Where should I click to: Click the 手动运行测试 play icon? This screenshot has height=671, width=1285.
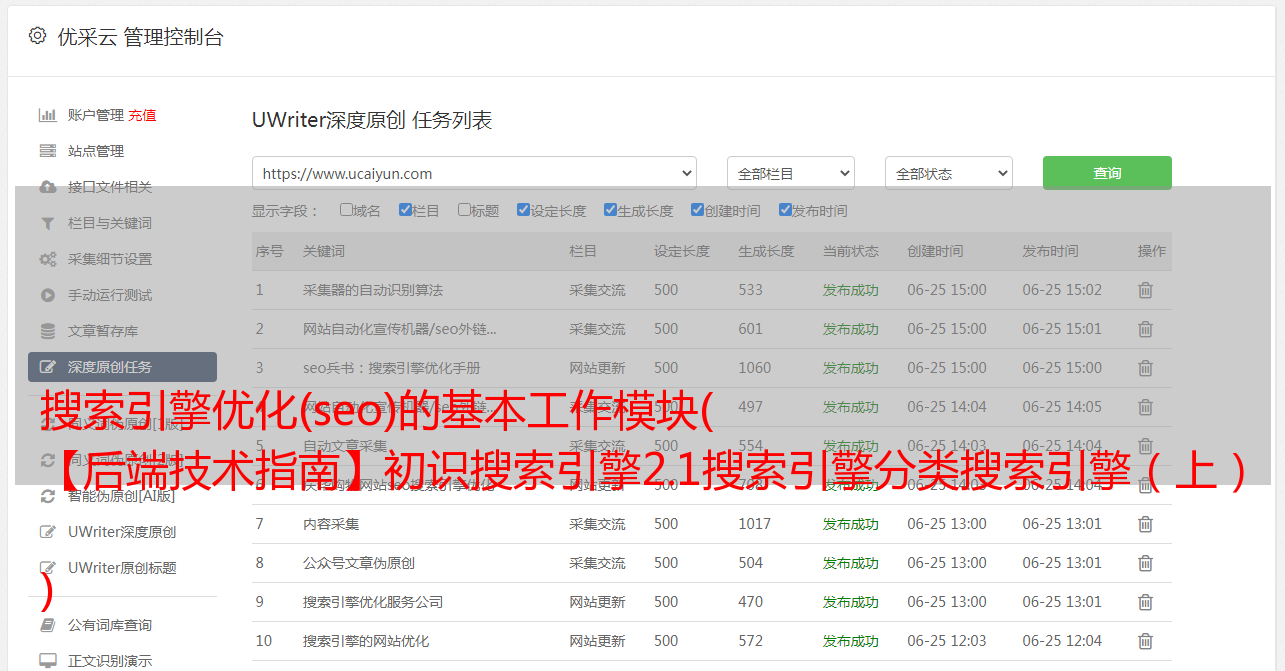coord(47,295)
